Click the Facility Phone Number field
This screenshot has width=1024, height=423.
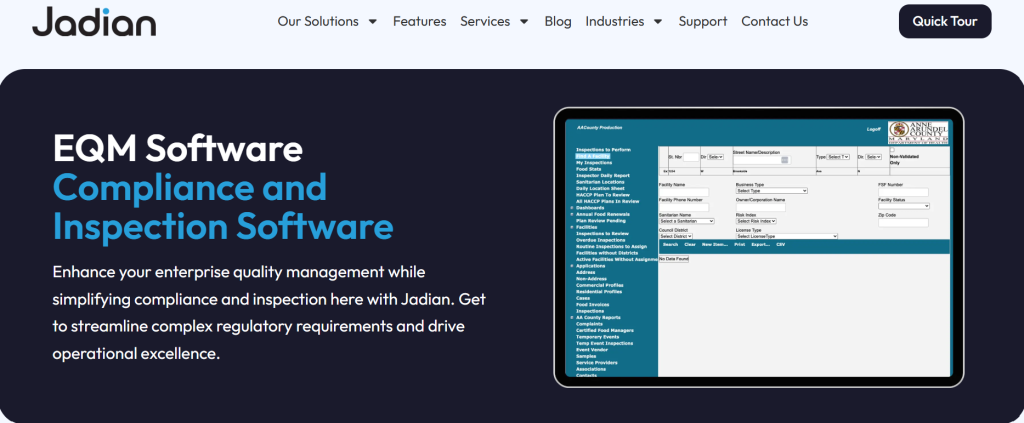(684, 208)
